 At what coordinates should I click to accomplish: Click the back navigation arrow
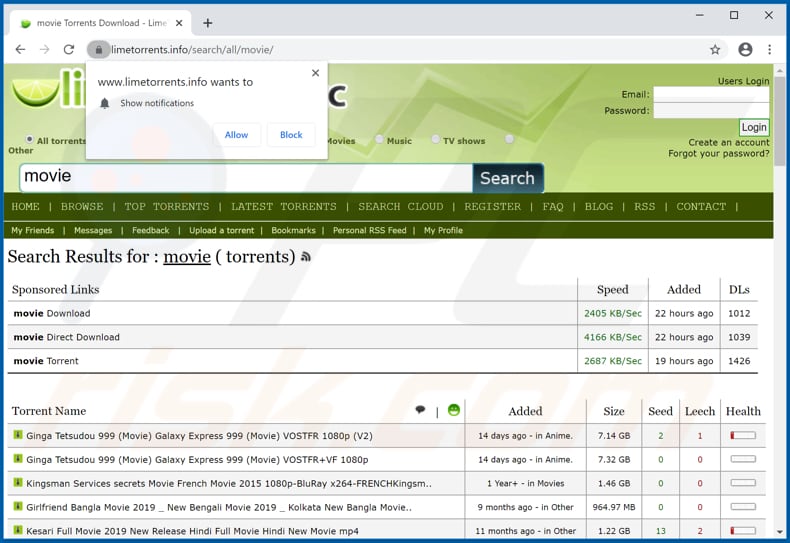[20, 50]
